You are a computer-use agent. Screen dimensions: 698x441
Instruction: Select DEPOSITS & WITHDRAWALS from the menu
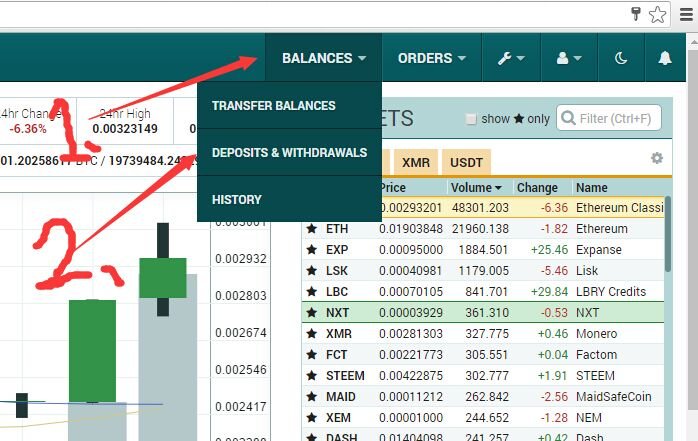click(289, 153)
